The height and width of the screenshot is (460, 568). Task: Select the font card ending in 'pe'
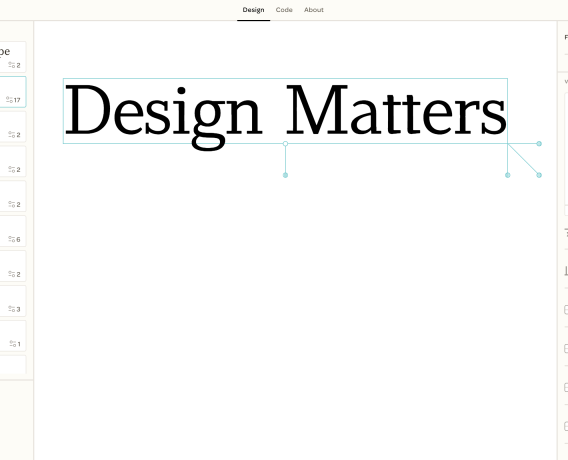coord(13,57)
